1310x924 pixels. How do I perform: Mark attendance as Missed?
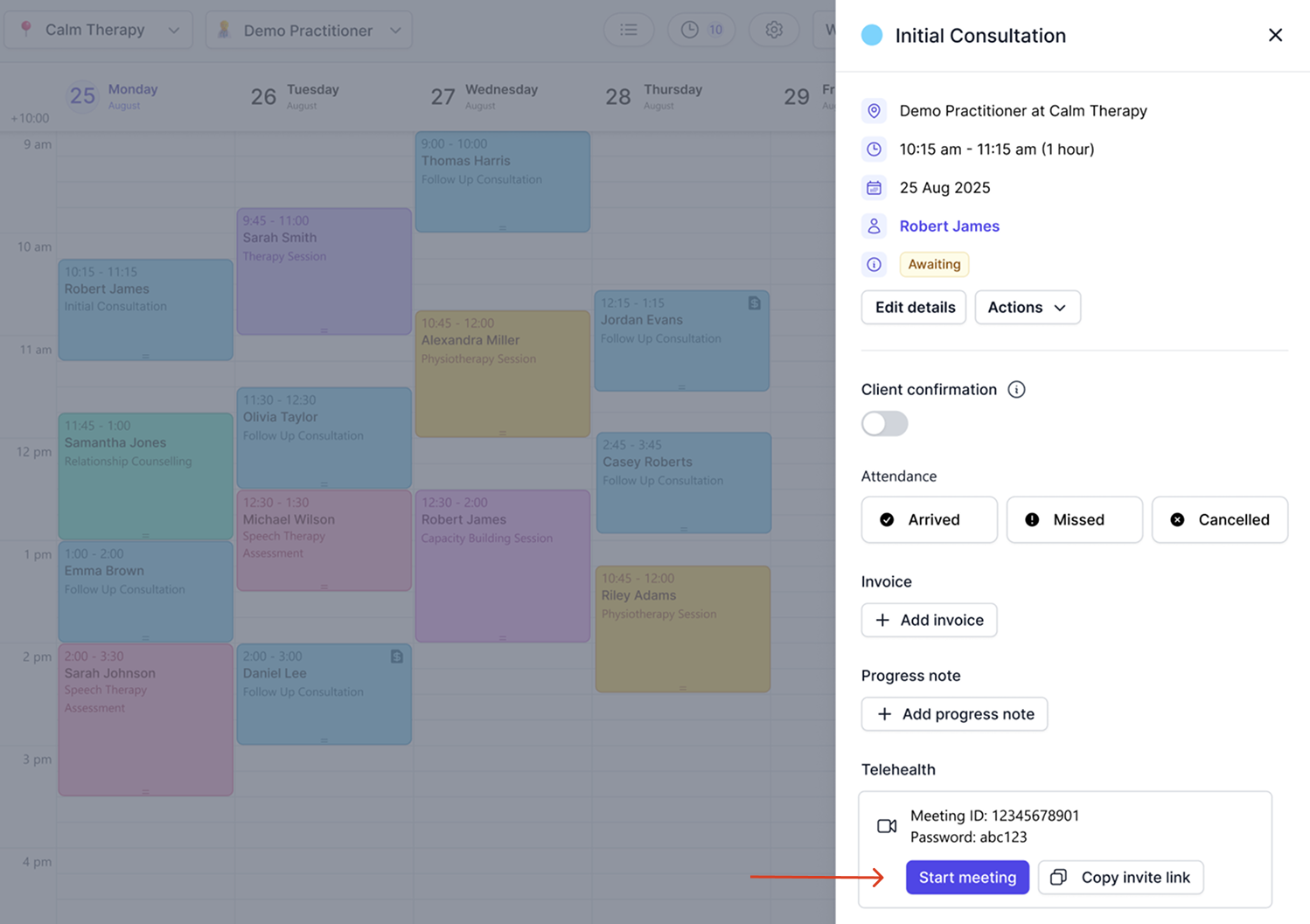1074,520
